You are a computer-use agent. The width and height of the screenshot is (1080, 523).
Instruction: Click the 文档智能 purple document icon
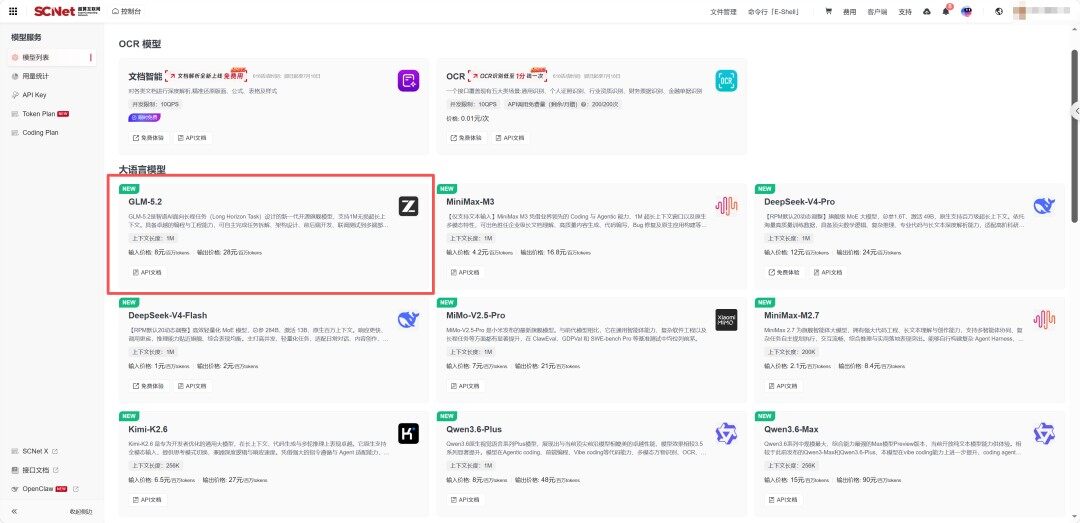tap(408, 81)
